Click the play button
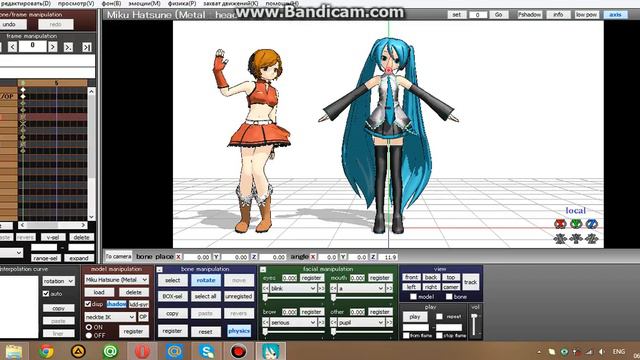The image size is (640, 360). (x=415, y=317)
